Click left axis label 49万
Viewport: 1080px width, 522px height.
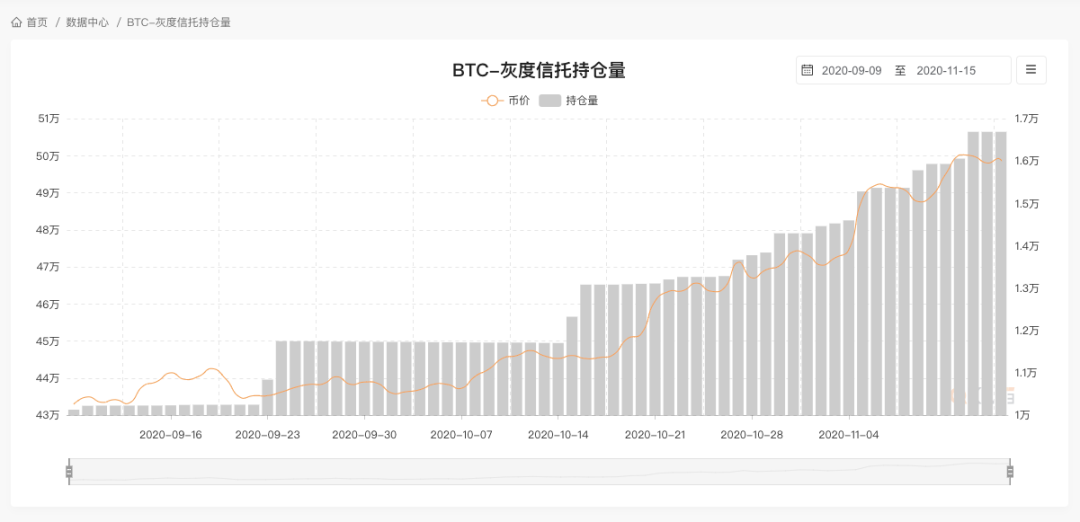click(48, 193)
